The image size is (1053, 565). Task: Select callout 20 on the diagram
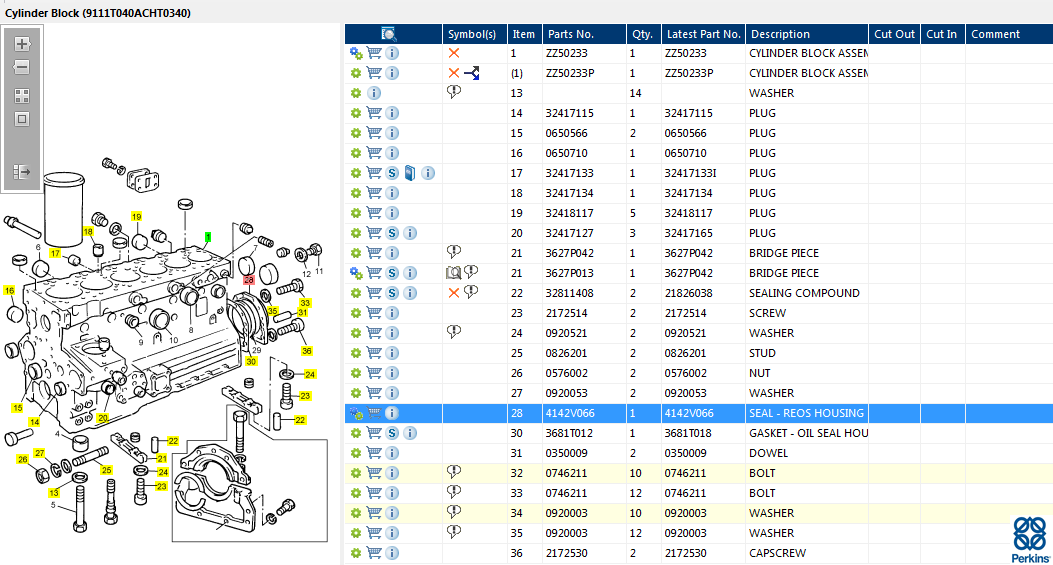(x=103, y=418)
